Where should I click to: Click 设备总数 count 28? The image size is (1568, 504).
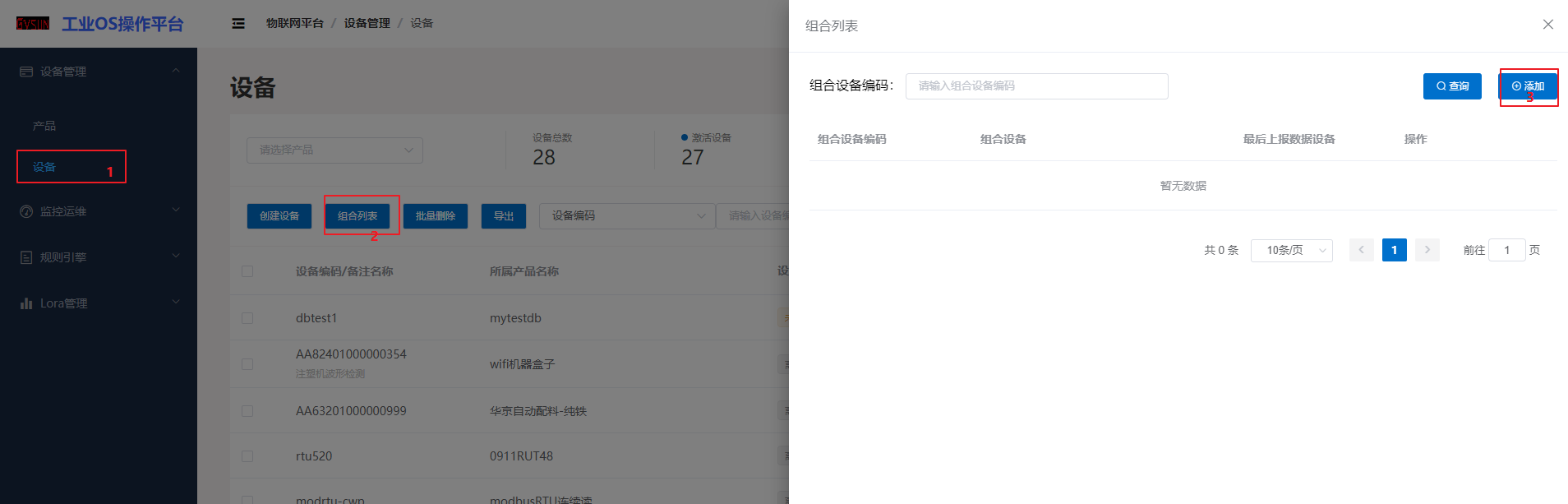point(544,158)
